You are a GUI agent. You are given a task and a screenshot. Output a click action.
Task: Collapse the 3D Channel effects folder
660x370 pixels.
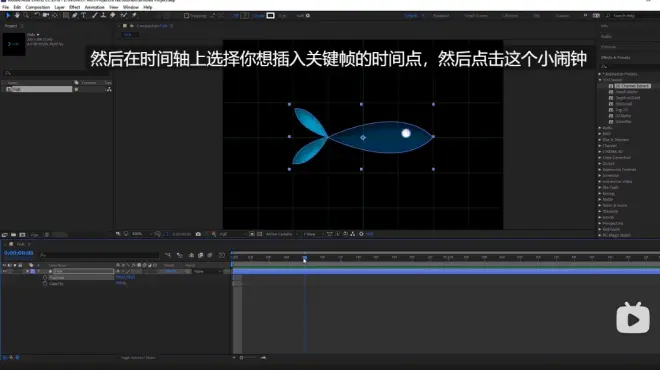pos(600,80)
